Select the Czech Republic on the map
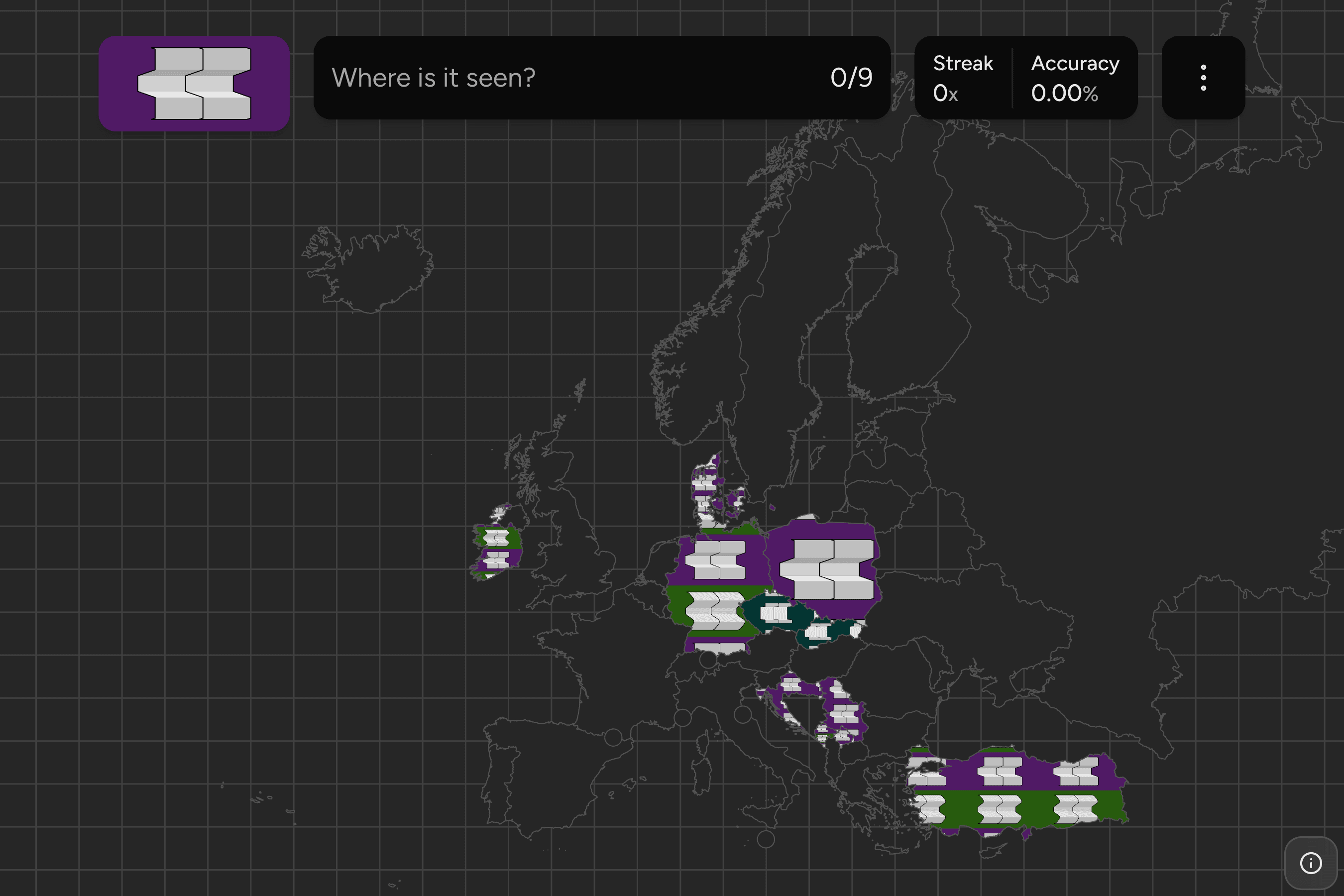 [777, 613]
